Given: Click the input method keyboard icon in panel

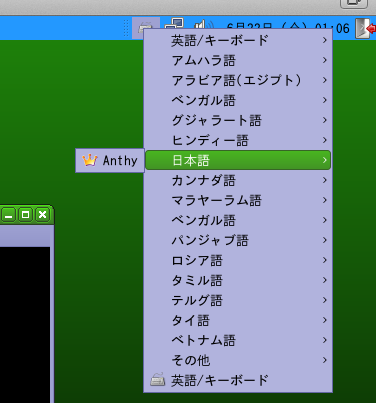Looking at the screenshot, I should 146,28.
